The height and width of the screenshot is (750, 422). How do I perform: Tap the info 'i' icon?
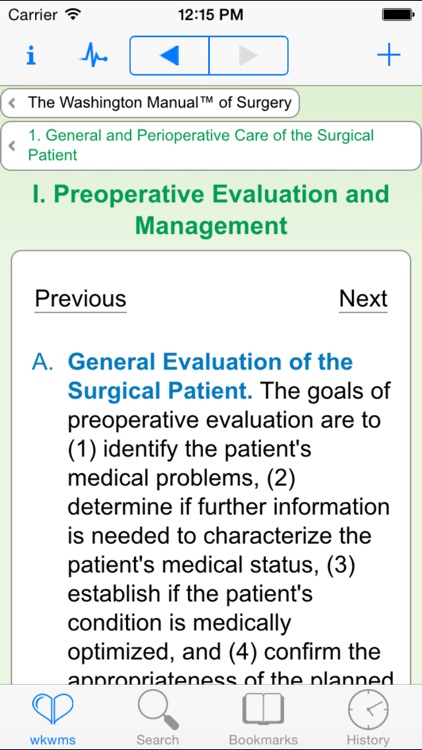pyautogui.click(x=31, y=56)
